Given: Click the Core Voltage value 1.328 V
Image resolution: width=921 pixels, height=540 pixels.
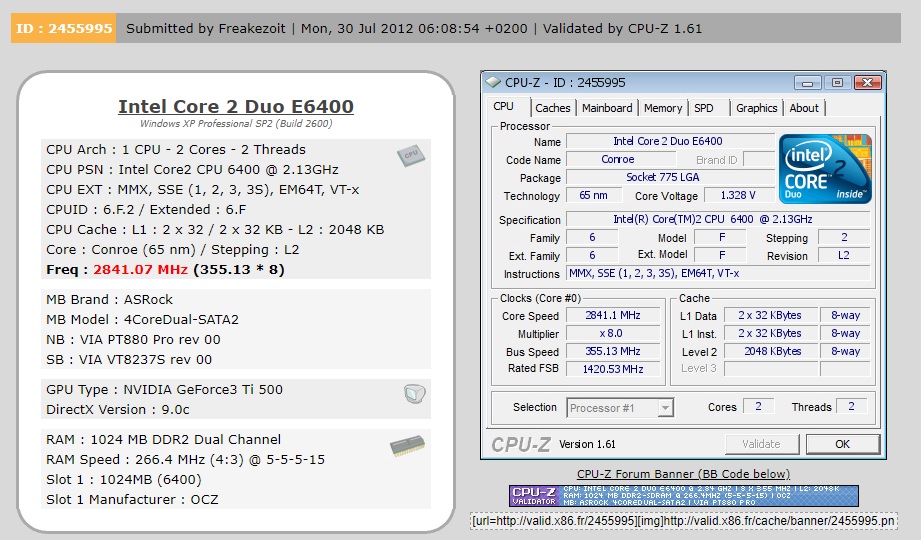Looking at the screenshot, I should pyautogui.click(x=738, y=195).
